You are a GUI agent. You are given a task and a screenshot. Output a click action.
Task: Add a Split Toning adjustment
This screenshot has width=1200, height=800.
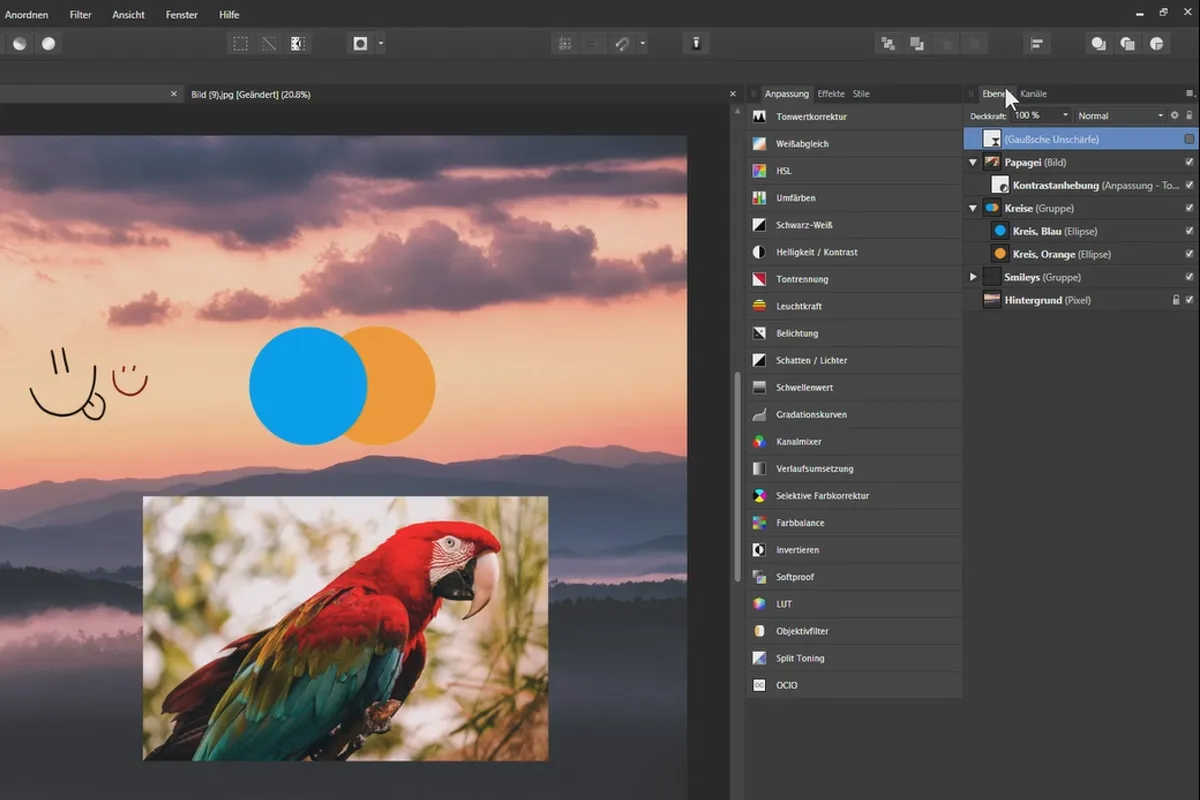(855, 658)
